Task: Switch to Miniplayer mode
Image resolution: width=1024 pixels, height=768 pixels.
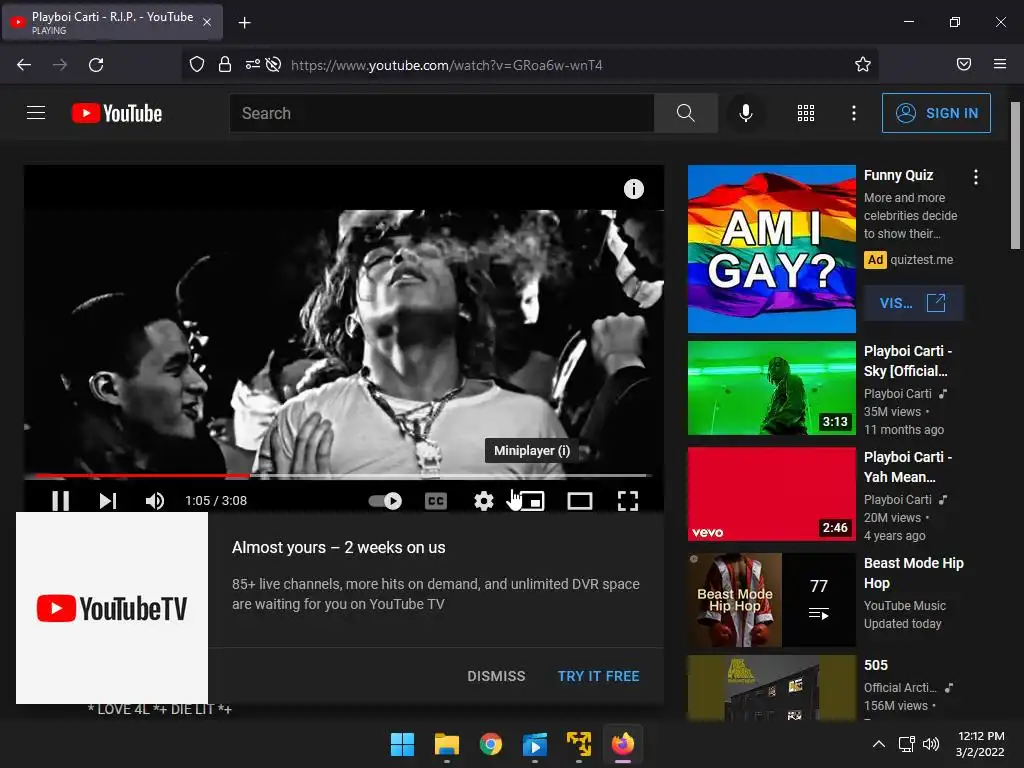Action: pyautogui.click(x=532, y=501)
